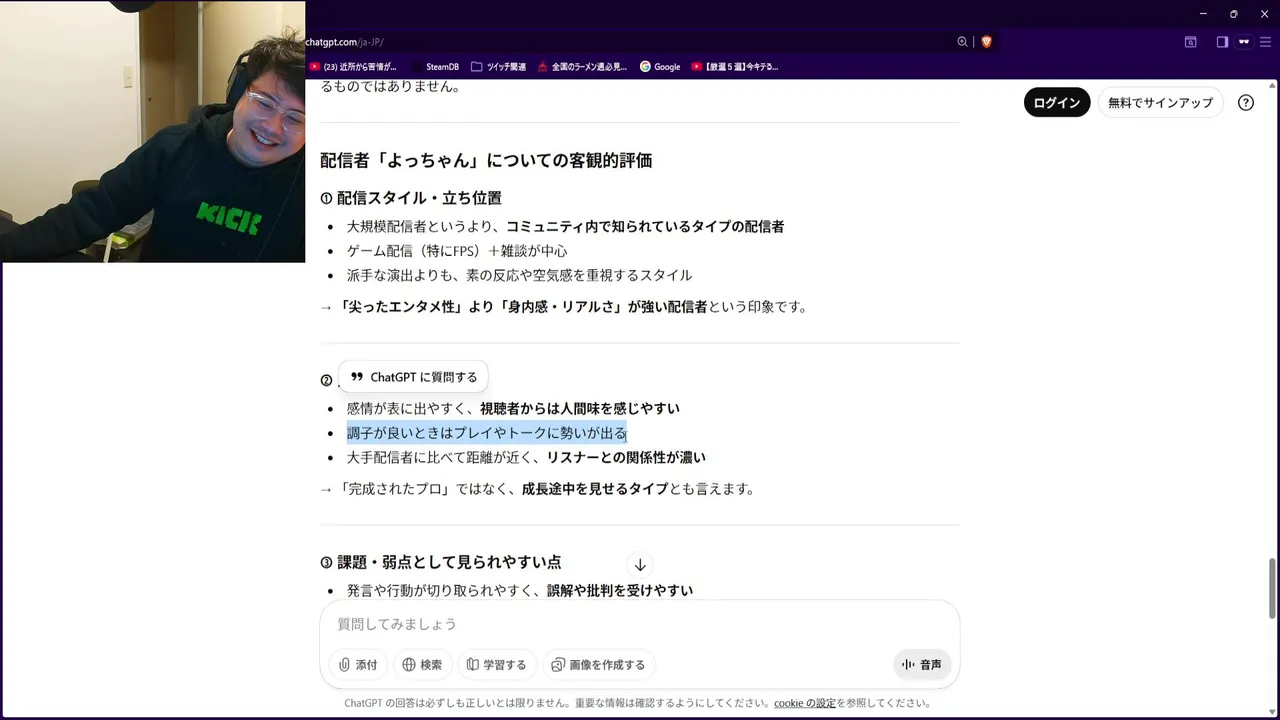Click the heading ③ 課題・弱点として見られやすい点
The width and height of the screenshot is (1280, 720).
tap(441, 562)
